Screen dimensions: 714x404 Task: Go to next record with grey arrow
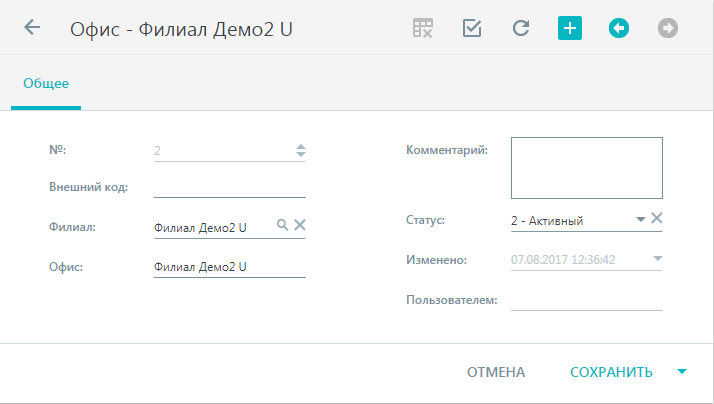click(668, 28)
